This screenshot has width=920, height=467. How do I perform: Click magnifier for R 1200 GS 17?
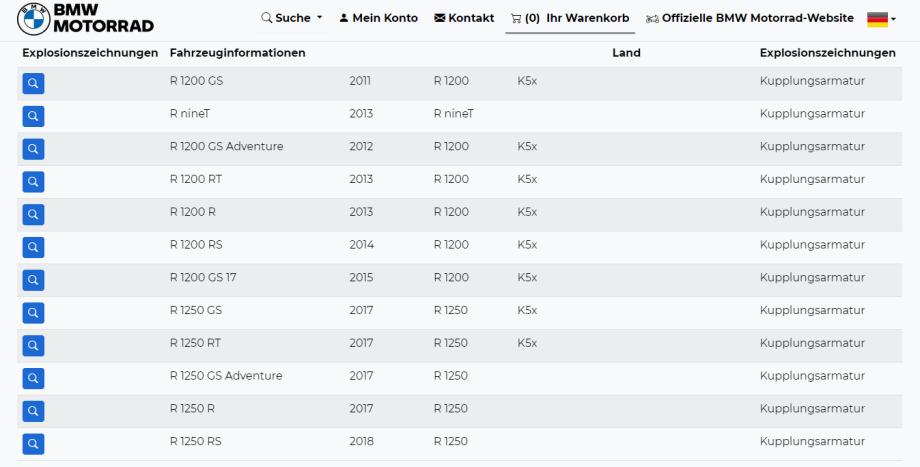pos(33,280)
